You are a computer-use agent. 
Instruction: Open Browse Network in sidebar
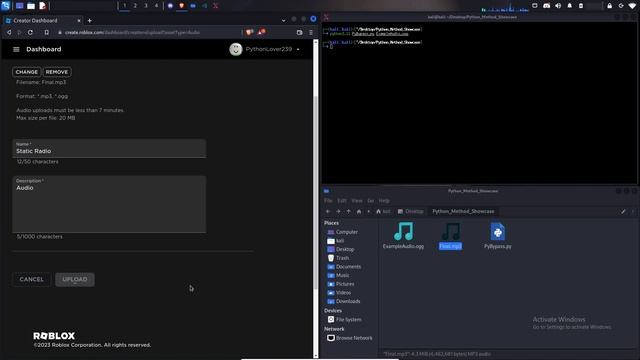tap(354, 338)
